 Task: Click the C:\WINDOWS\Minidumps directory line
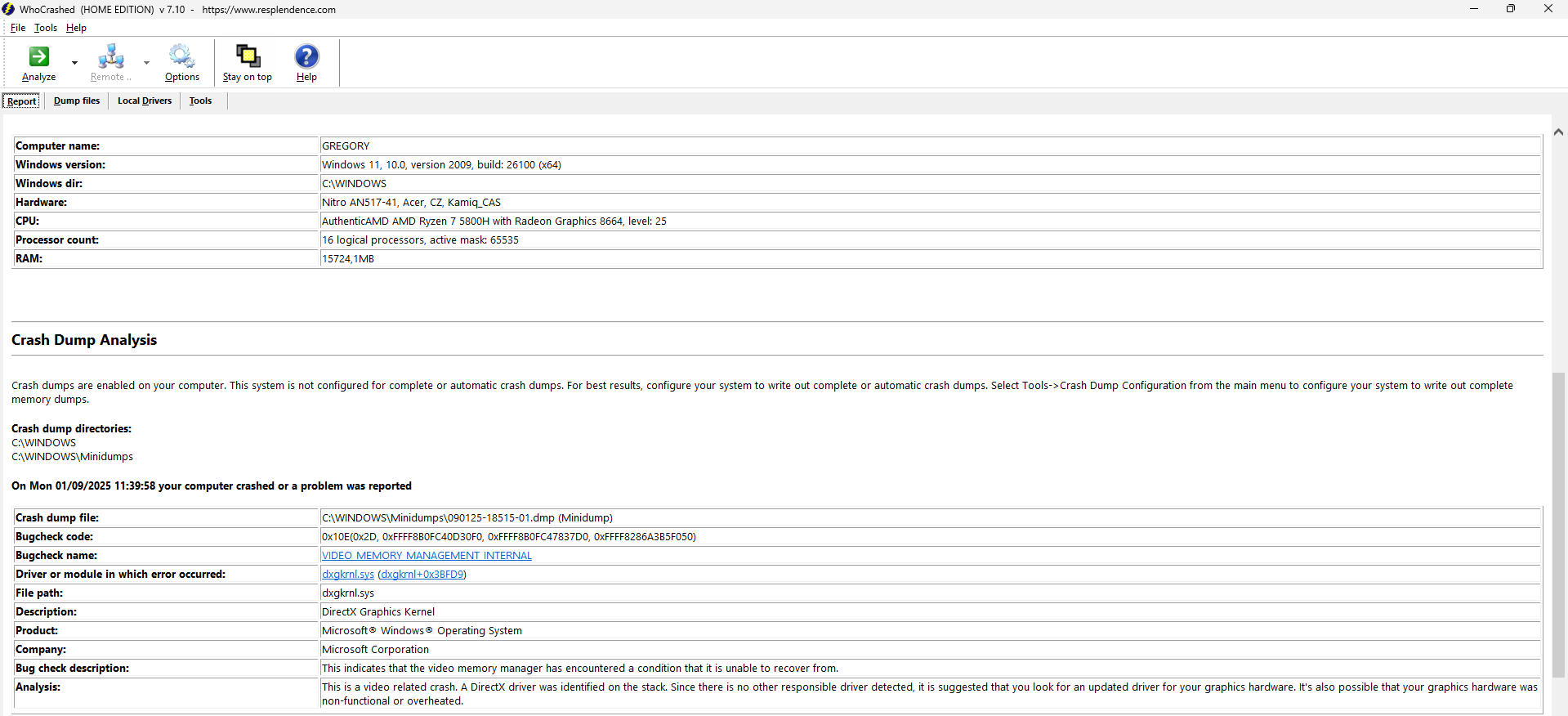click(x=72, y=457)
